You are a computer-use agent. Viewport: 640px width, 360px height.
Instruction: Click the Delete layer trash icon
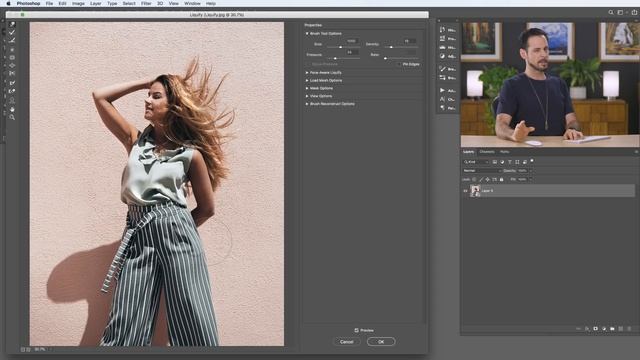click(629, 329)
